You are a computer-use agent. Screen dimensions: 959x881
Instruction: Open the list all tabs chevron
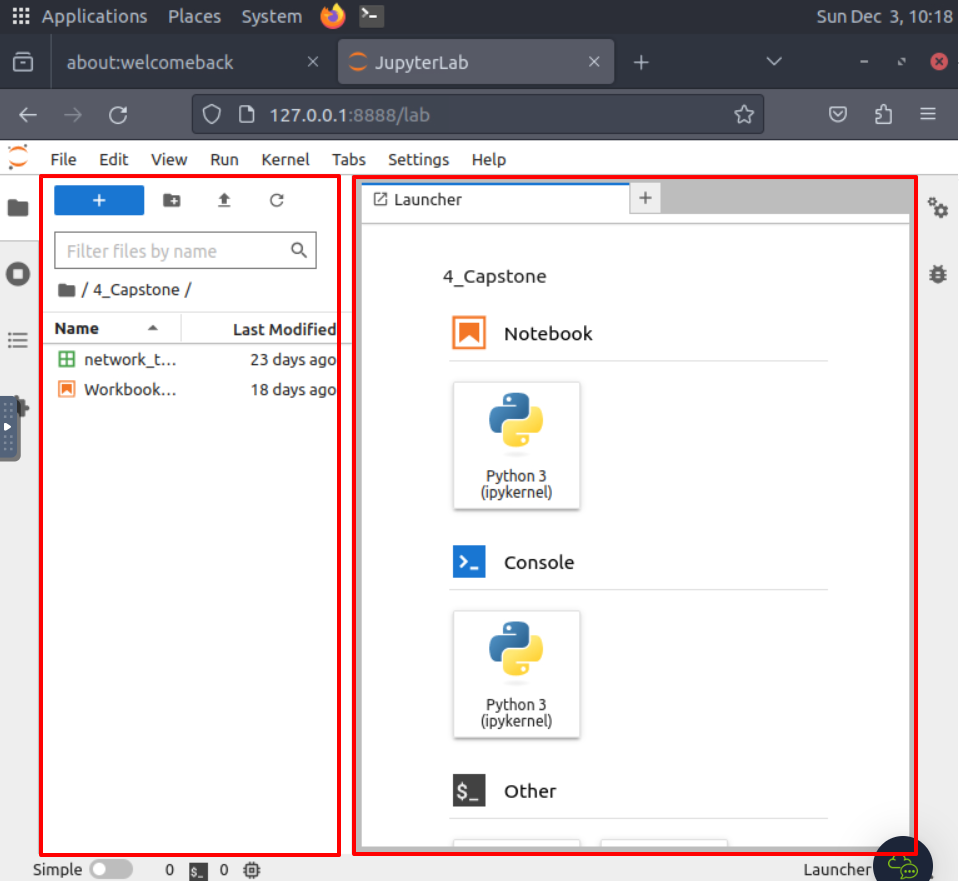point(774,61)
